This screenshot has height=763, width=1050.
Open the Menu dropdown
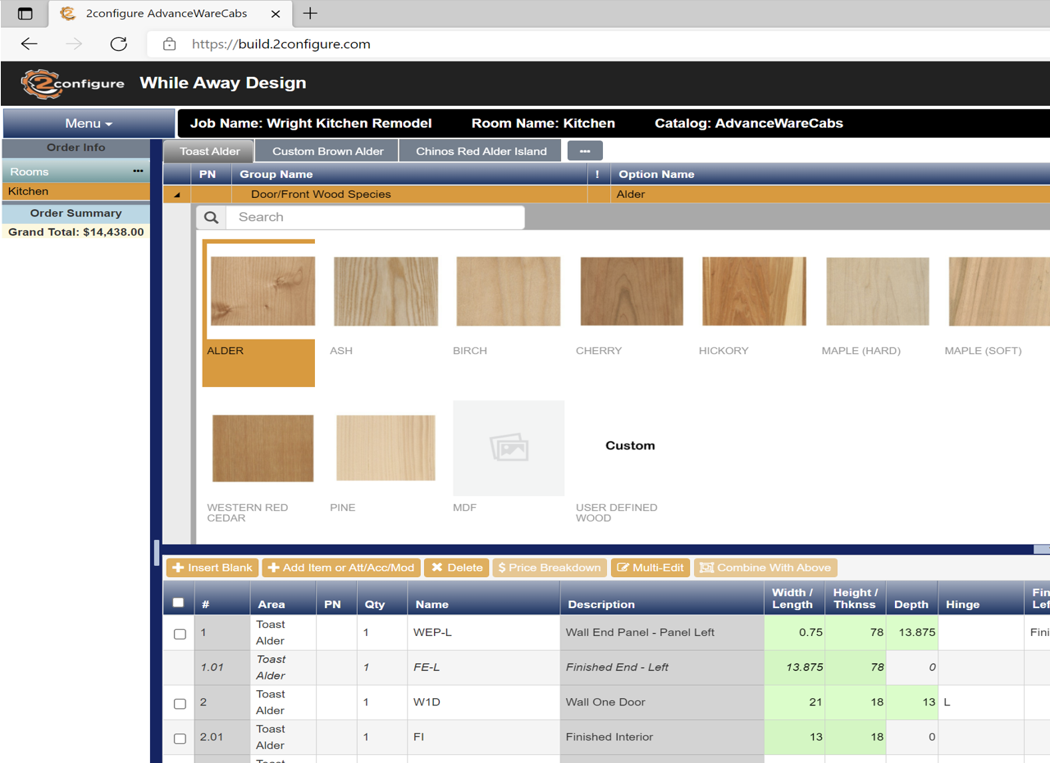click(88, 123)
